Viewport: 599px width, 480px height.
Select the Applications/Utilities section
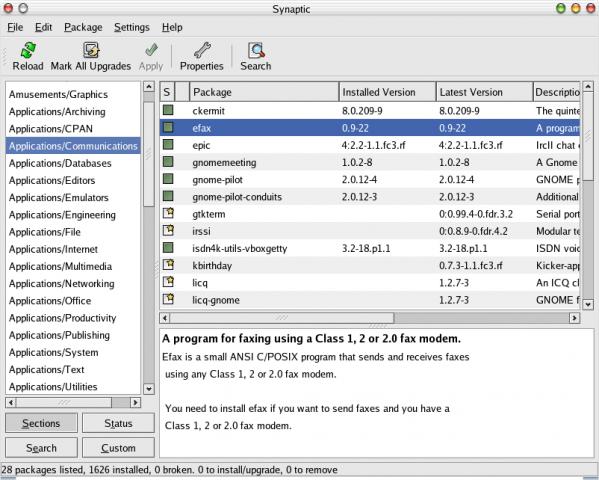pos(73,386)
